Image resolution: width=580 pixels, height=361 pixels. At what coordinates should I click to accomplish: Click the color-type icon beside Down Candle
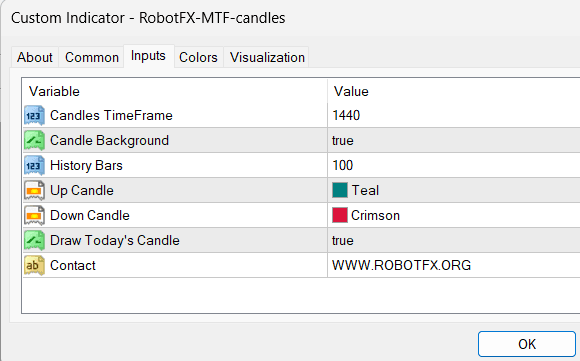(34, 215)
